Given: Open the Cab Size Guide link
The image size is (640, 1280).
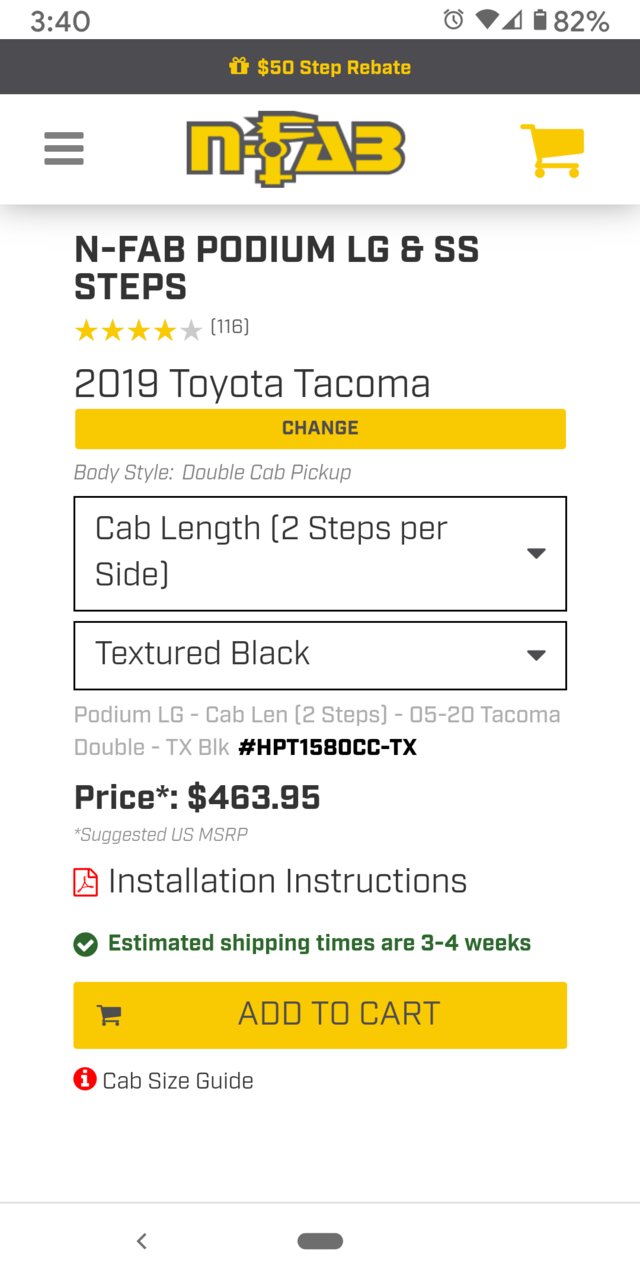Looking at the screenshot, I should 178,1080.
